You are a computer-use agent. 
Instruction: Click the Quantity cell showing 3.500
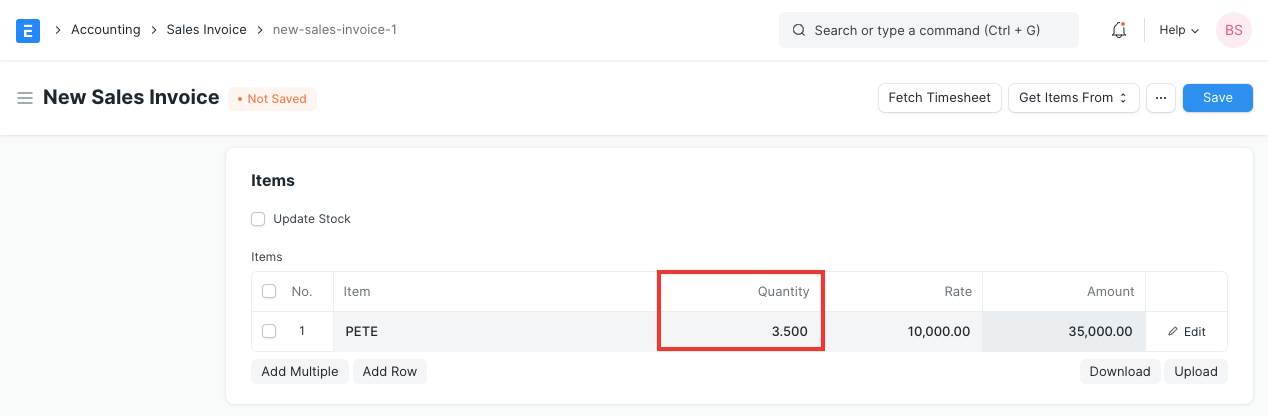coord(740,332)
